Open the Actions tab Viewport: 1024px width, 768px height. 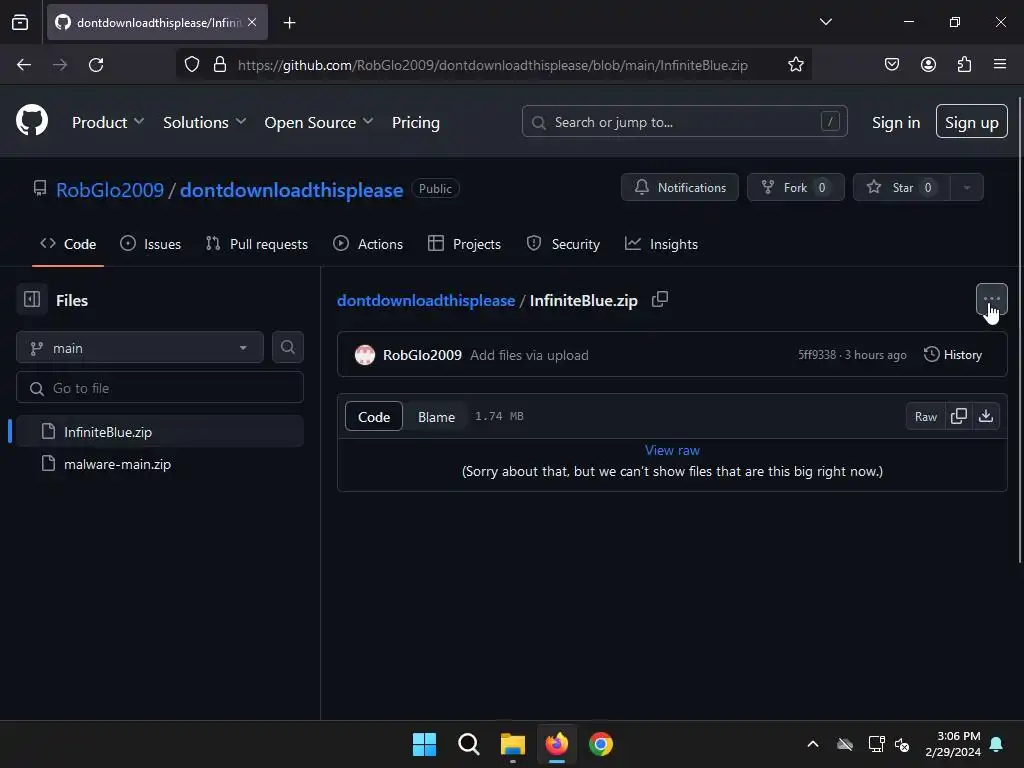(368, 244)
